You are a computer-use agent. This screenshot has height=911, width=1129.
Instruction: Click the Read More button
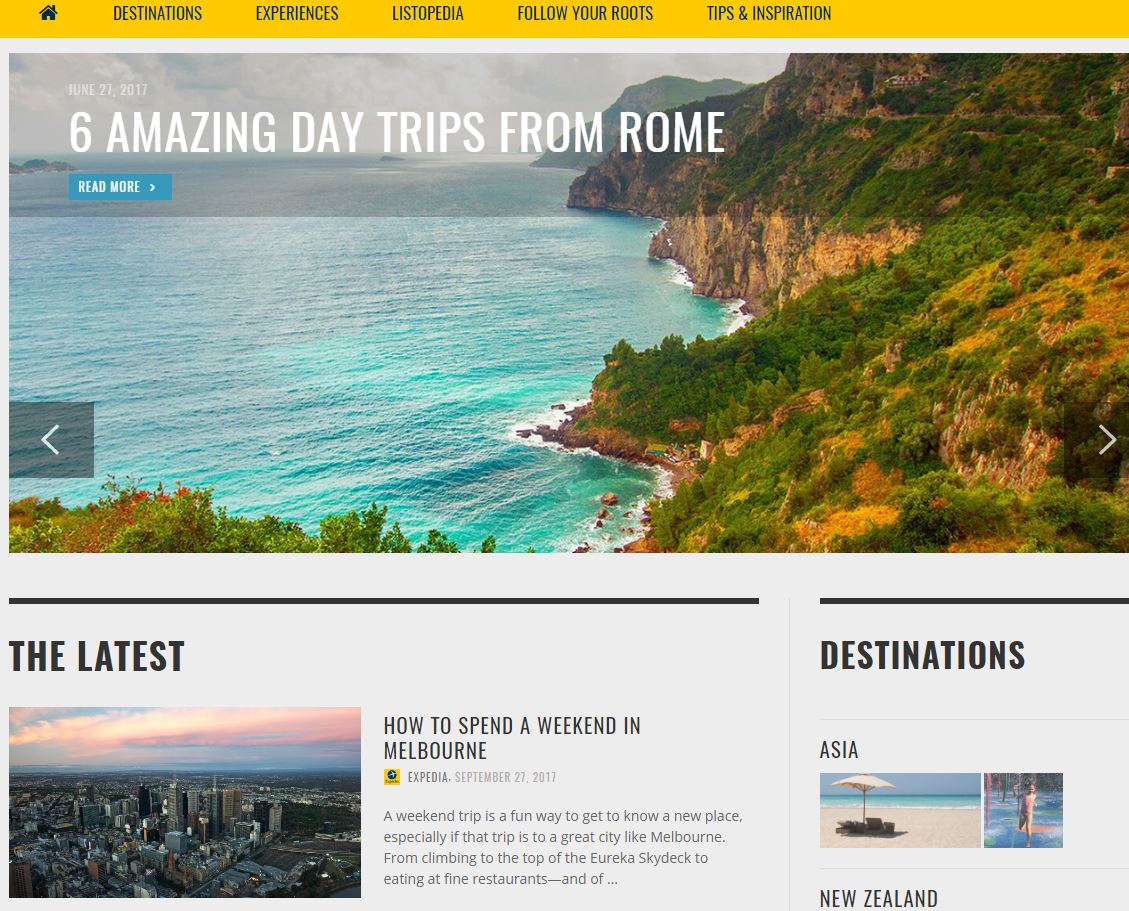pos(120,187)
